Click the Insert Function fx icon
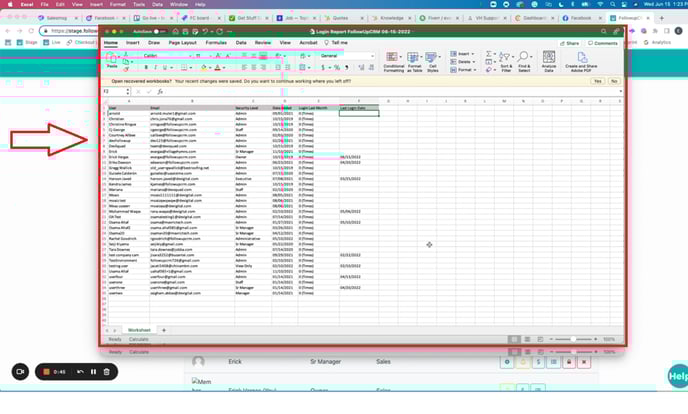 pyautogui.click(x=160, y=92)
